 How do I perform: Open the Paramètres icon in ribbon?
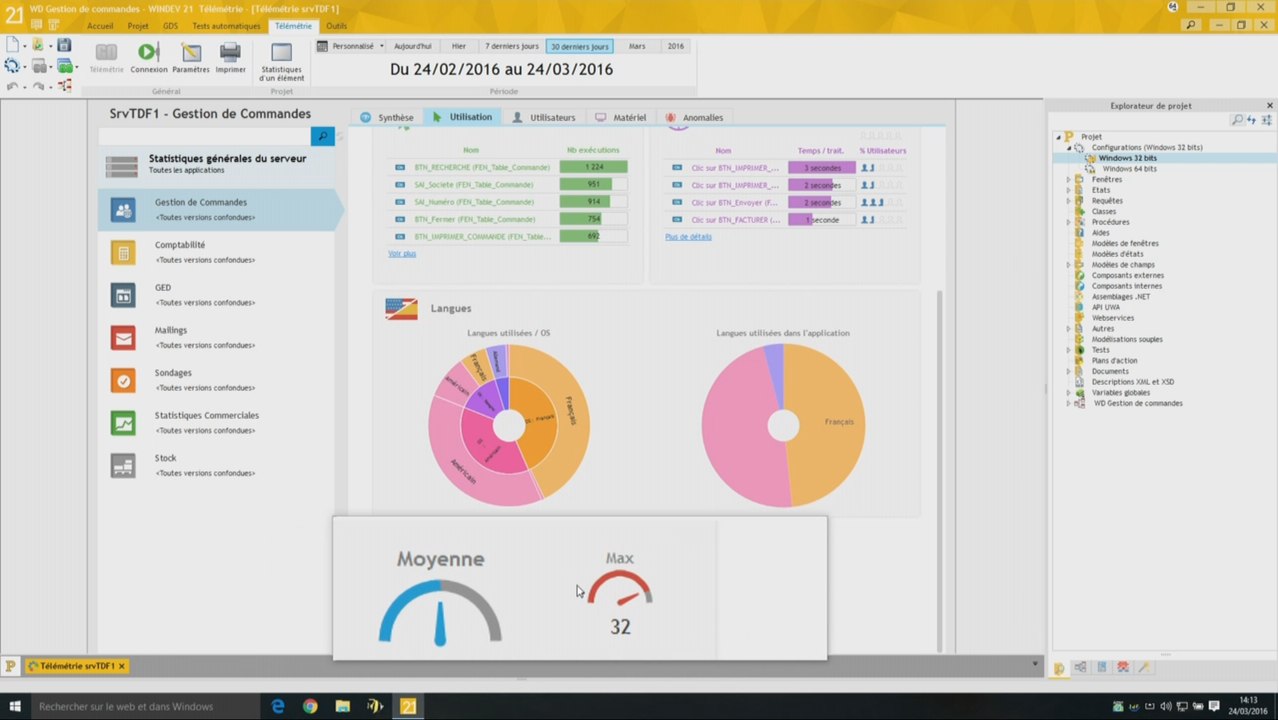click(191, 52)
